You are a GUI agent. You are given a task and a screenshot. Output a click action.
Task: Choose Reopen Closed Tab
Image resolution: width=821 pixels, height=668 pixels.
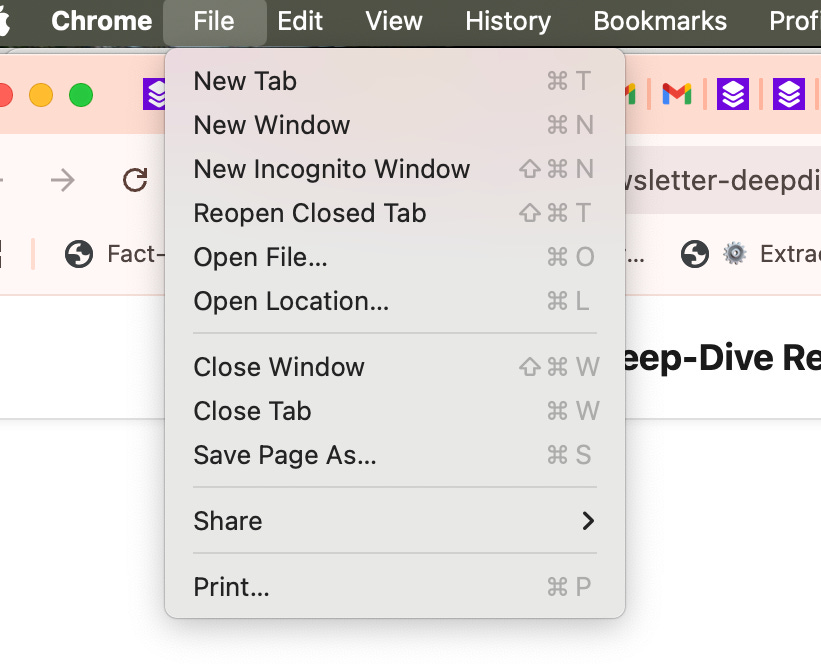pyautogui.click(x=395, y=213)
